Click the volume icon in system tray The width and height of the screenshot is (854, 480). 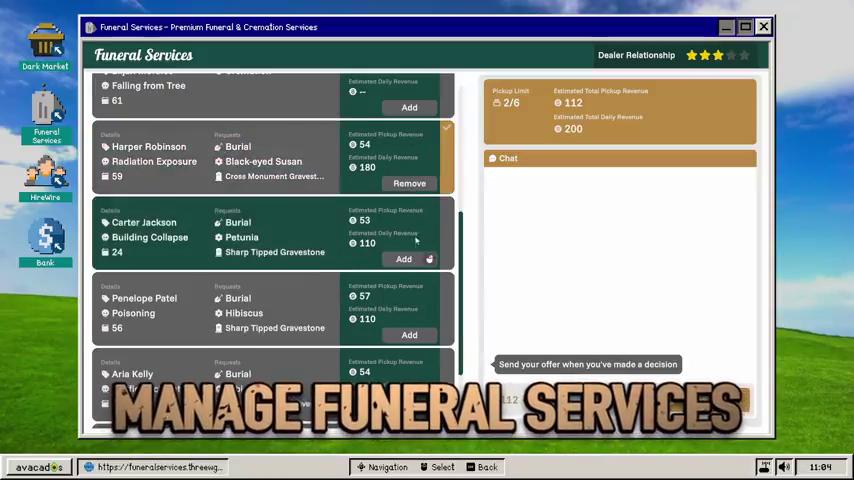(x=784, y=467)
